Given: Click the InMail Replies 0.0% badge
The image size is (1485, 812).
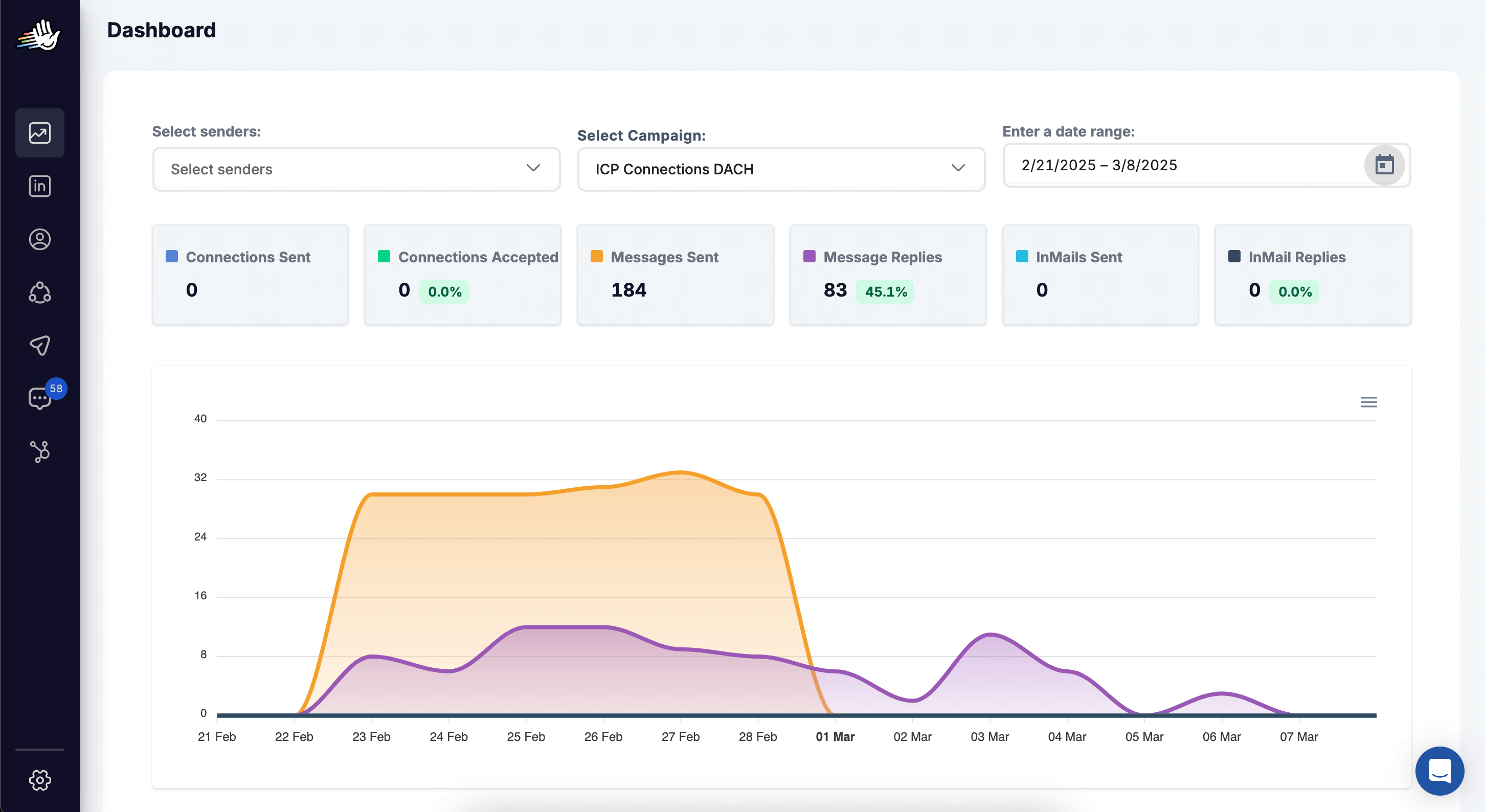Looking at the screenshot, I should tap(1295, 291).
